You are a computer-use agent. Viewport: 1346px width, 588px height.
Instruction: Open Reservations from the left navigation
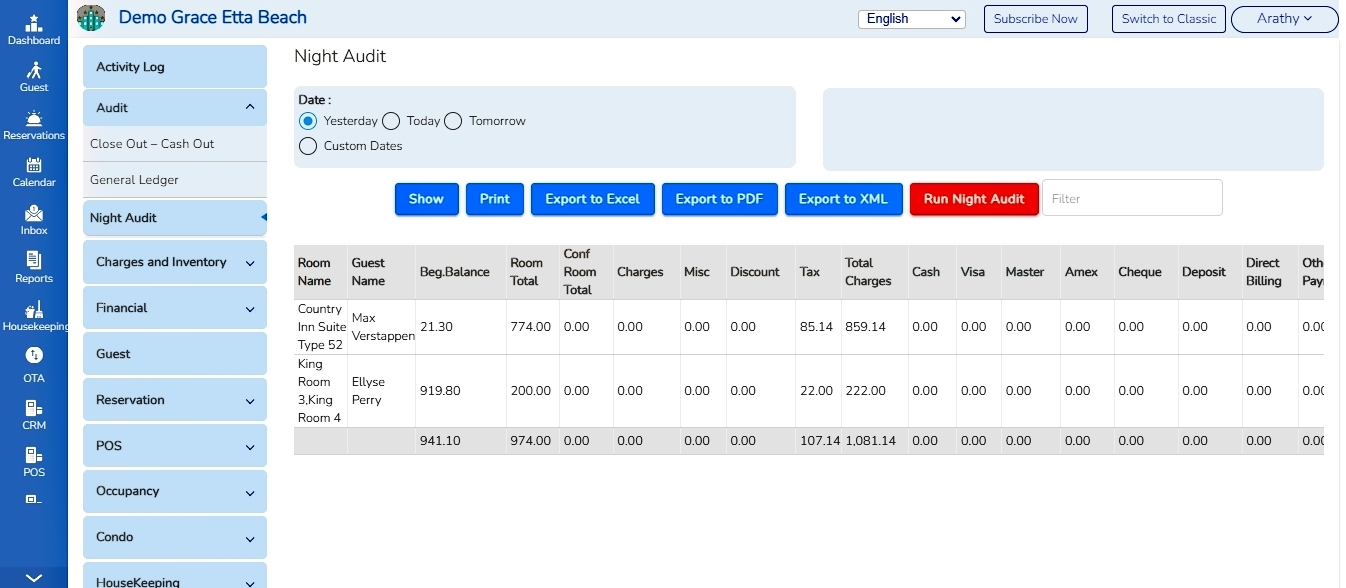point(33,123)
